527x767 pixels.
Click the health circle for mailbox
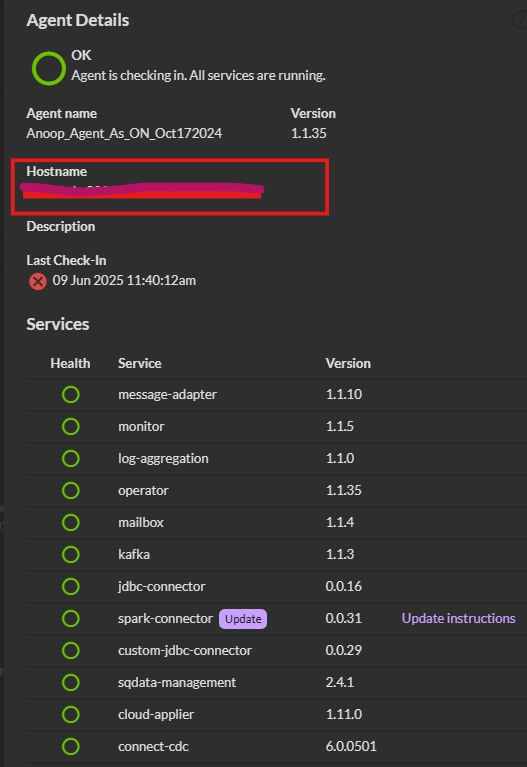[x=71, y=522]
